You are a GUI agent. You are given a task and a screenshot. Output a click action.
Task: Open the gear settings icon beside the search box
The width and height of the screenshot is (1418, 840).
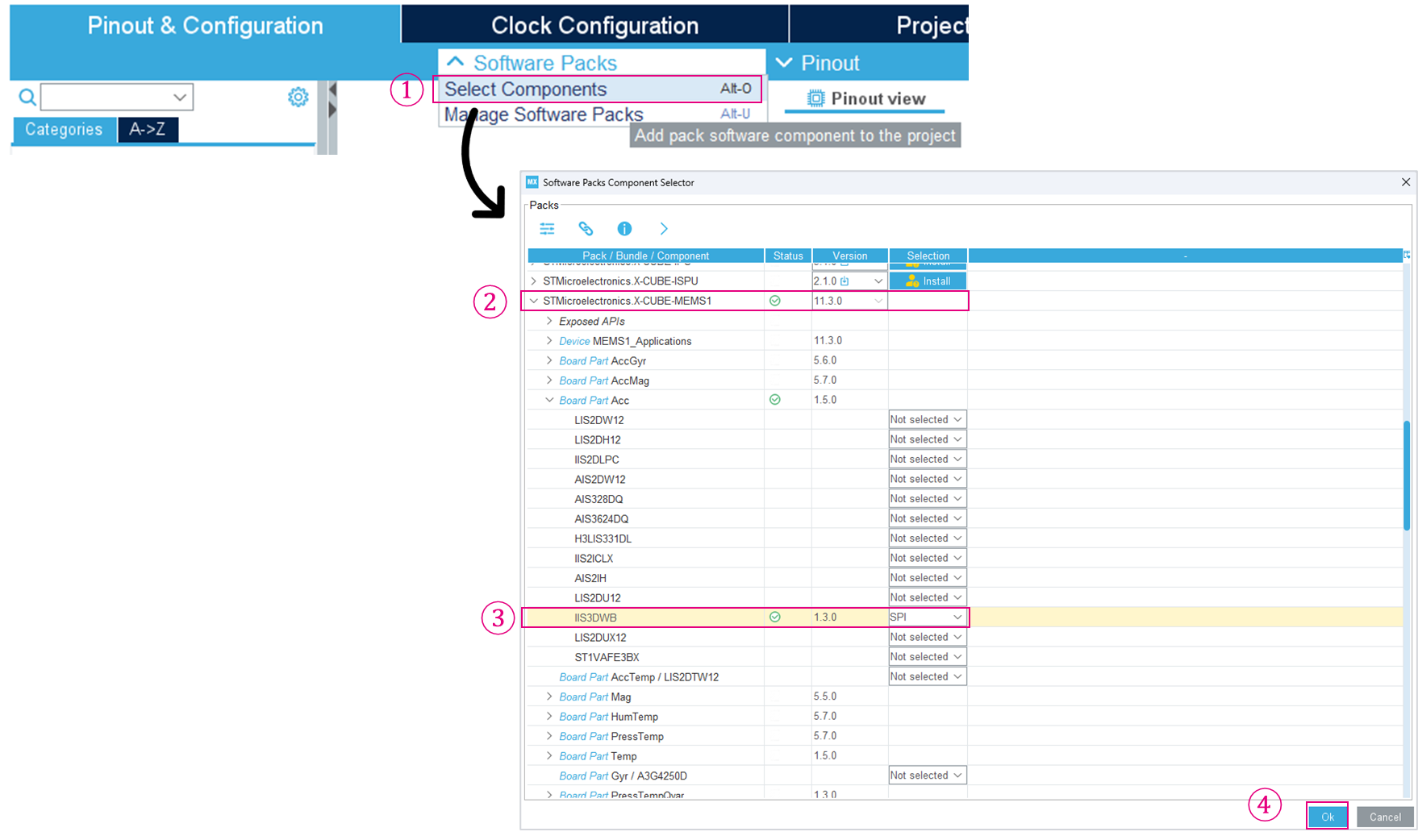click(x=298, y=97)
